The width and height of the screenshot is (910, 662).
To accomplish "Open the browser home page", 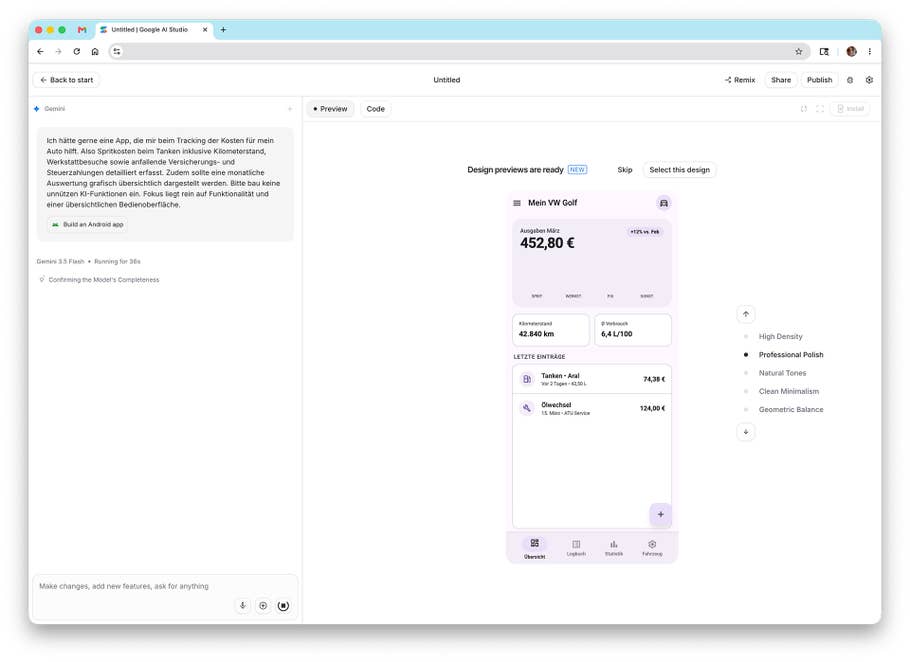I will pos(95,52).
